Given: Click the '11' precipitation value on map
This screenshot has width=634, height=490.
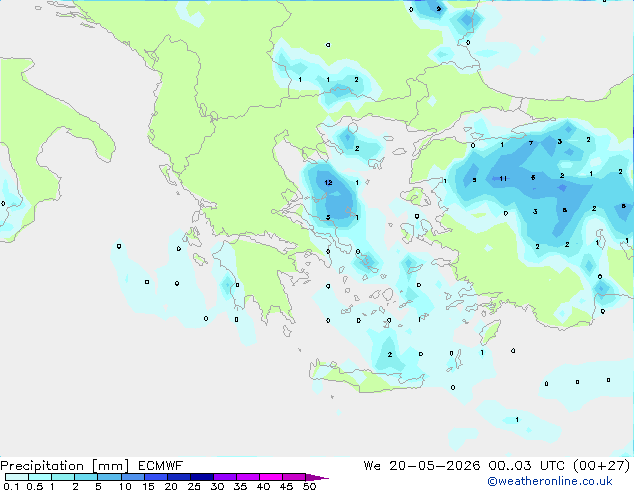Looking at the screenshot, I should point(503,178).
